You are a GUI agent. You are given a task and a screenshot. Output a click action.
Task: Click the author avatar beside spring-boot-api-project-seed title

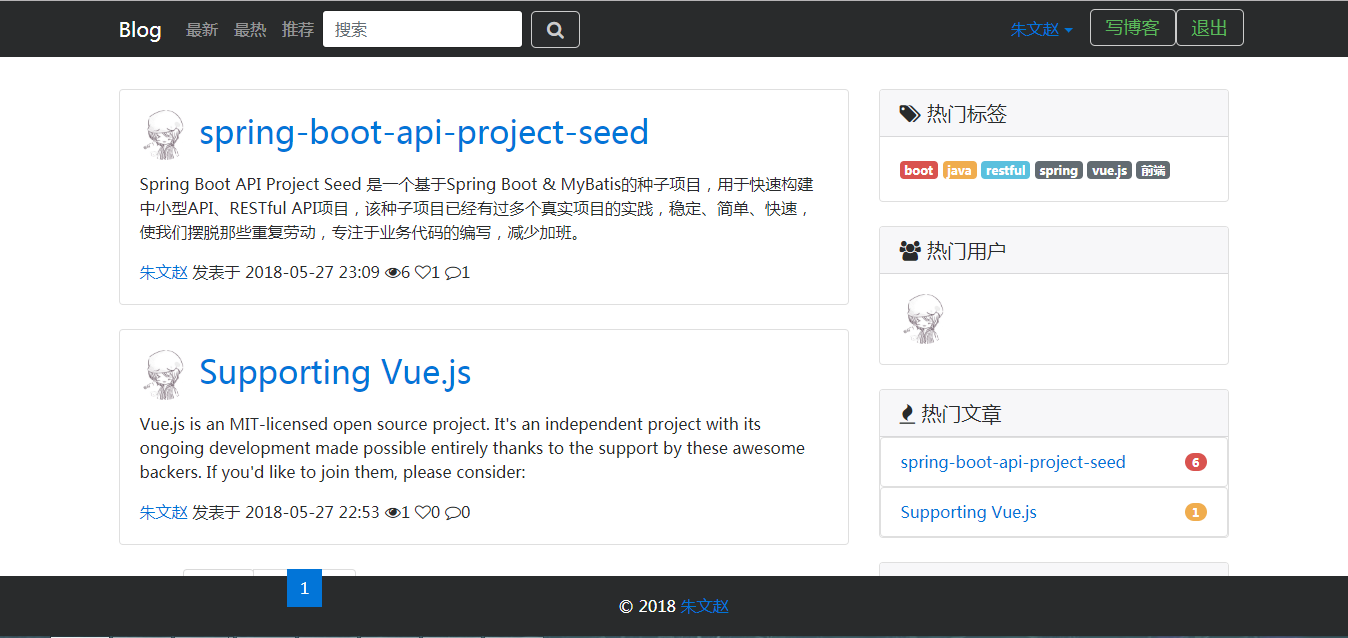164,134
